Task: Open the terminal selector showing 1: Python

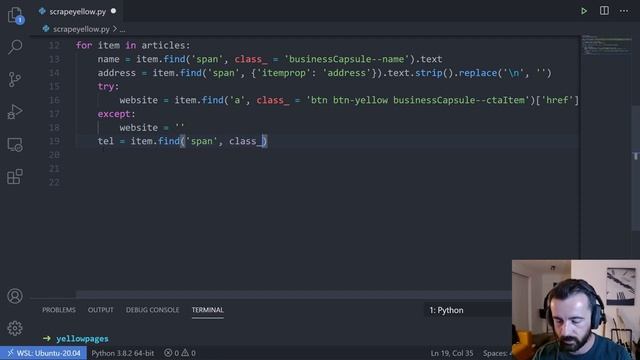Action: (467, 310)
